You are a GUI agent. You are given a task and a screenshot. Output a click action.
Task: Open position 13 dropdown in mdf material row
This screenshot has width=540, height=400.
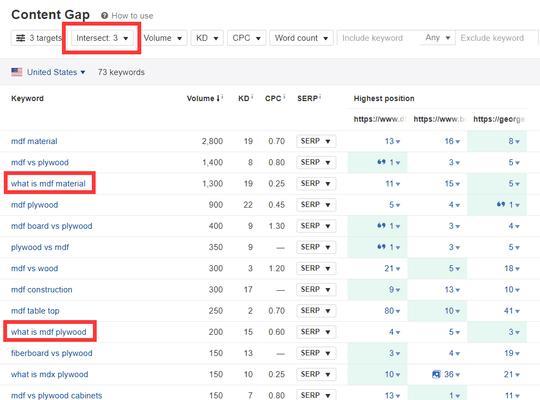click(x=392, y=141)
